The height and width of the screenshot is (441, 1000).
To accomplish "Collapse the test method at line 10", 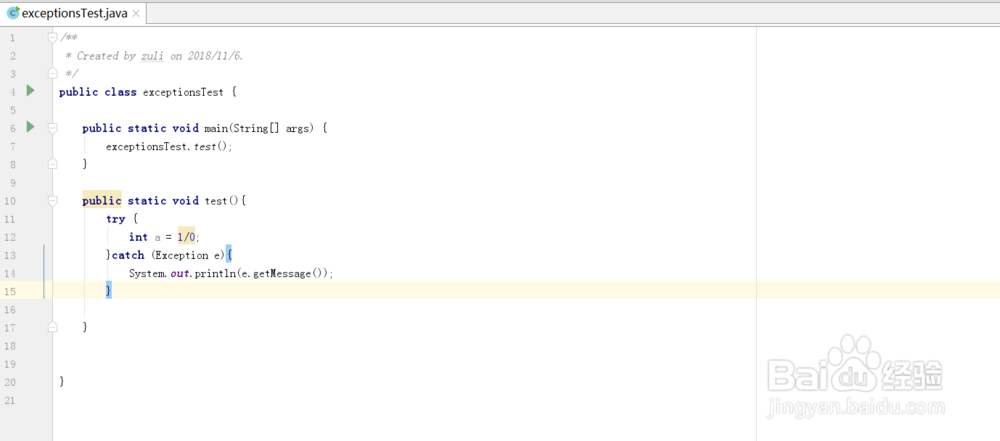I will point(53,200).
